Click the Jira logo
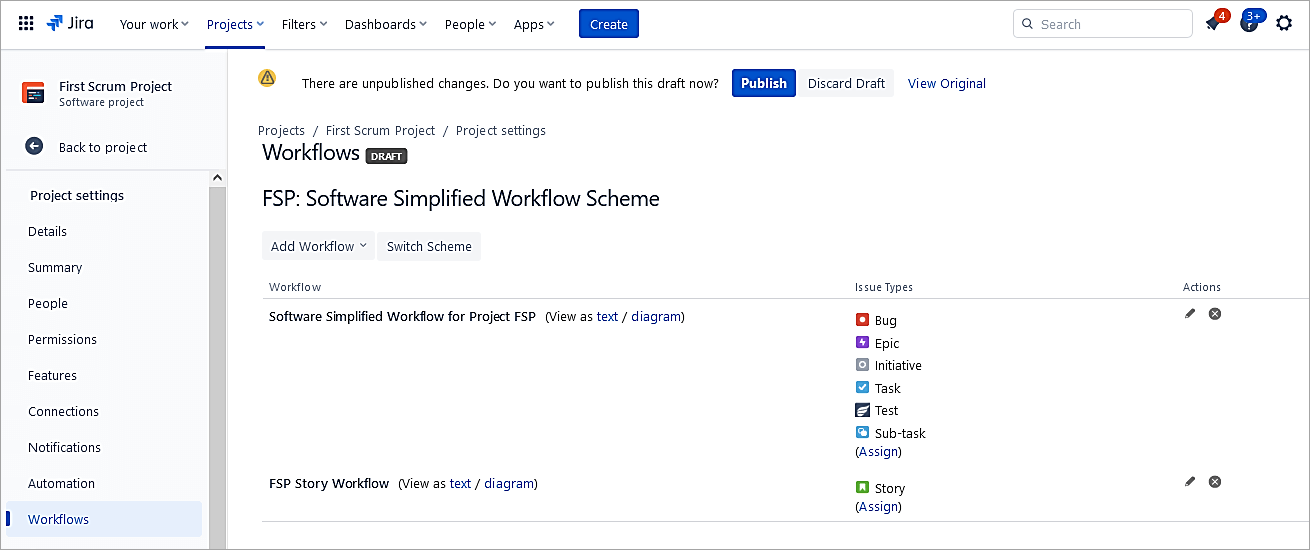 70,24
